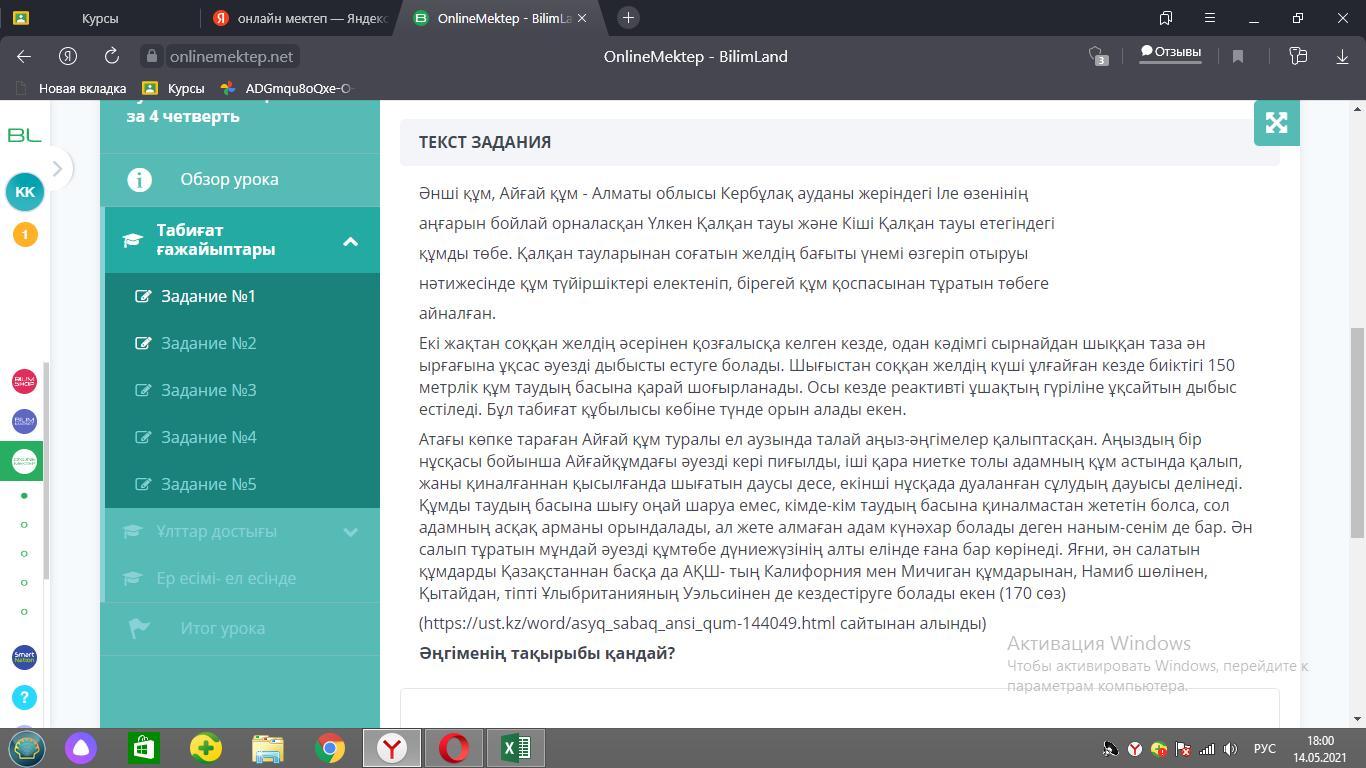
Task: Open the Новая вкладка bookmark
Action: click(71, 88)
